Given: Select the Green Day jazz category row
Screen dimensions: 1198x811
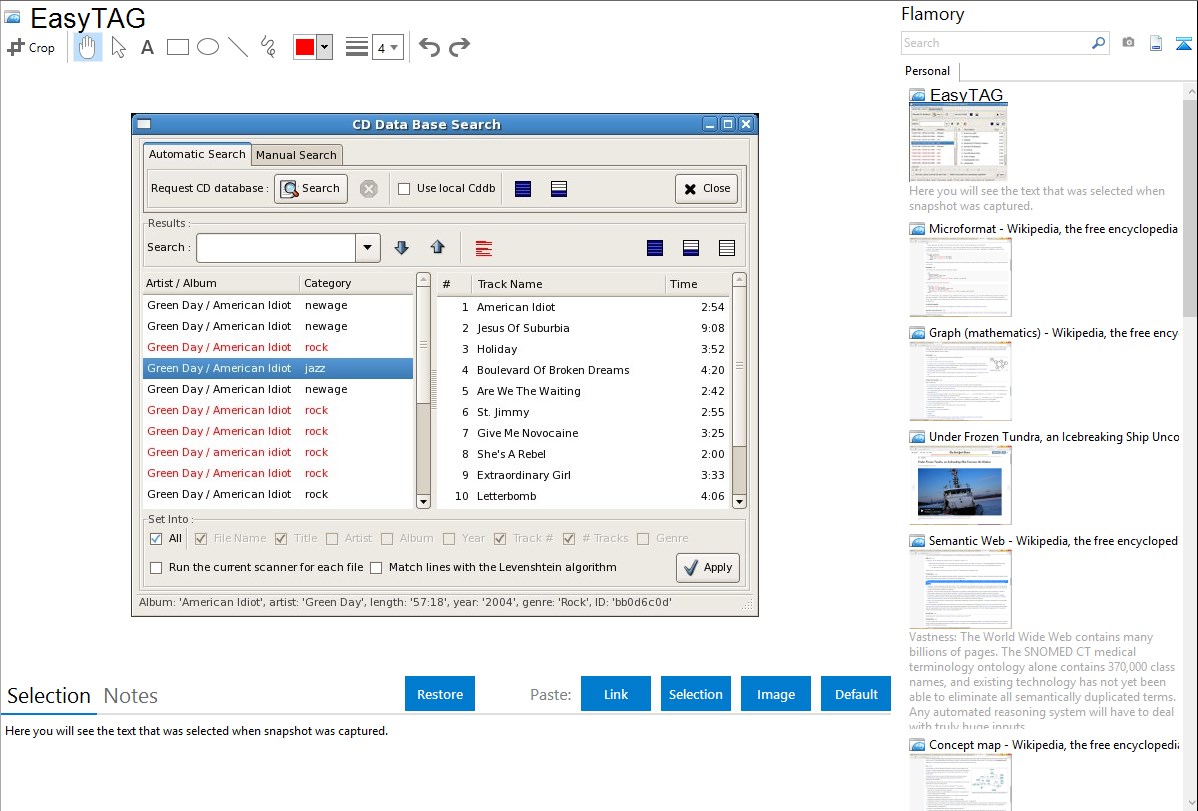Looking at the screenshot, I should (278, 368).
